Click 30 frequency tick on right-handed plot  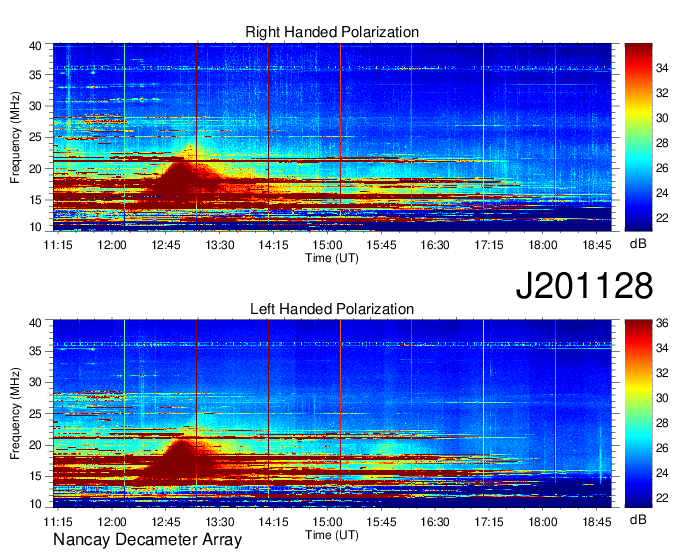pyautogui.click(x=35, y=106)
